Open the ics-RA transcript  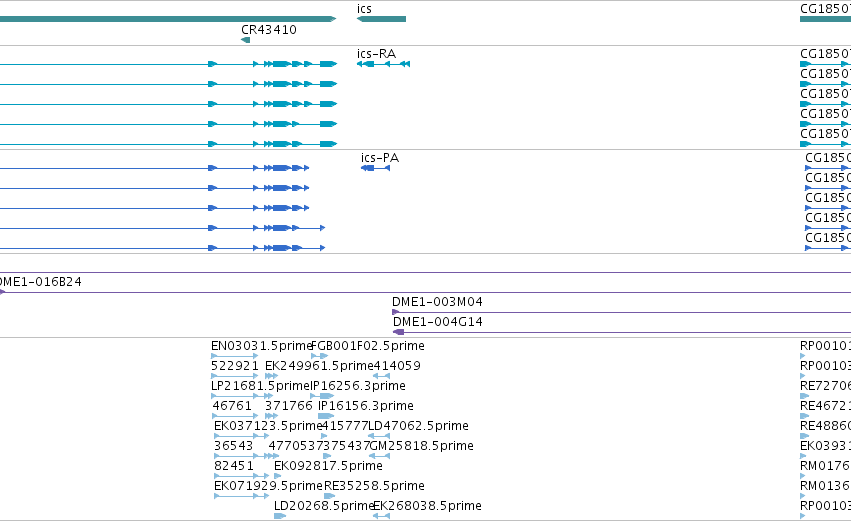[383, 64]
